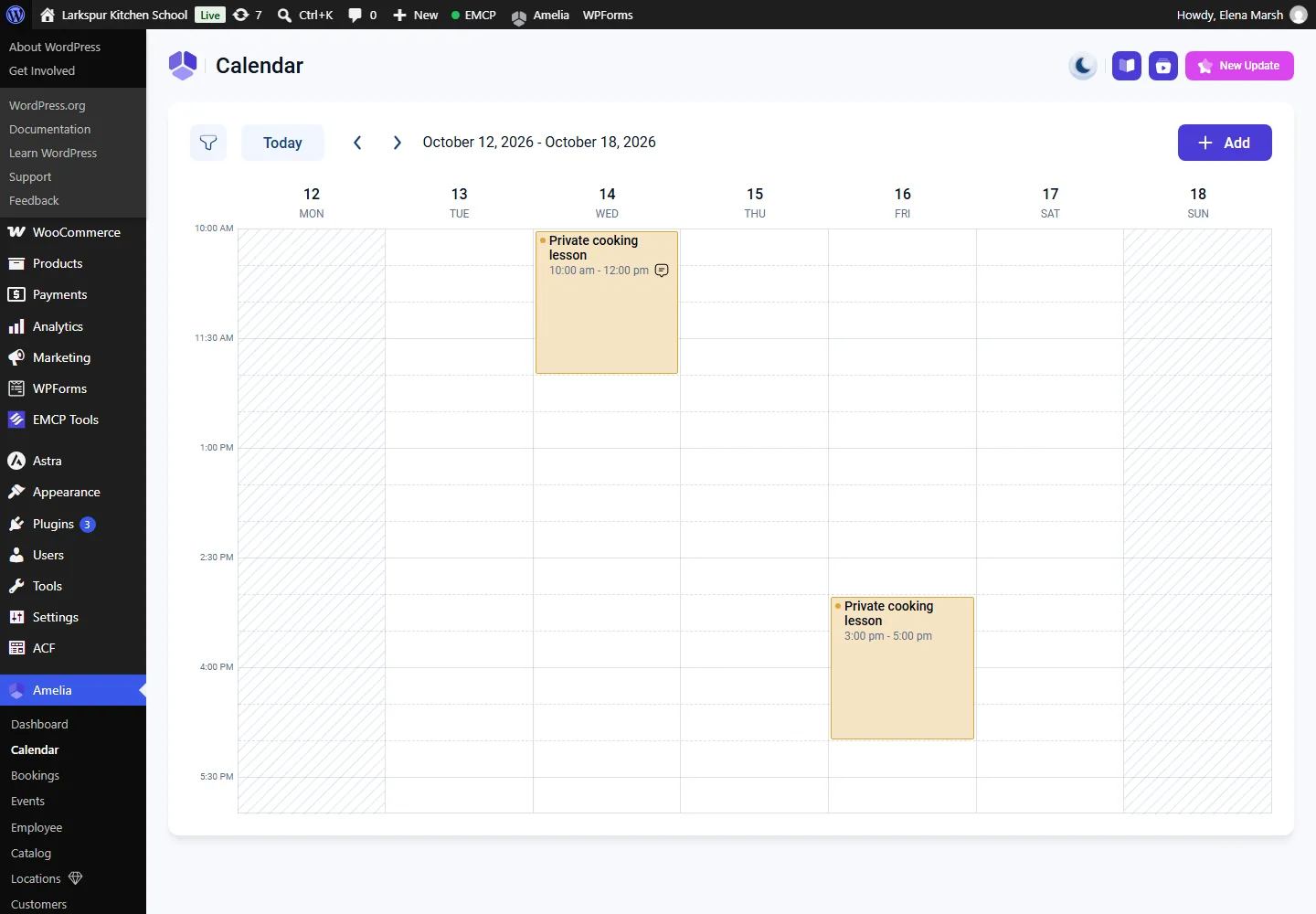Open comments bubble in admin bar
Screen dimensions: 1316x914
click(x=362, y=15)
